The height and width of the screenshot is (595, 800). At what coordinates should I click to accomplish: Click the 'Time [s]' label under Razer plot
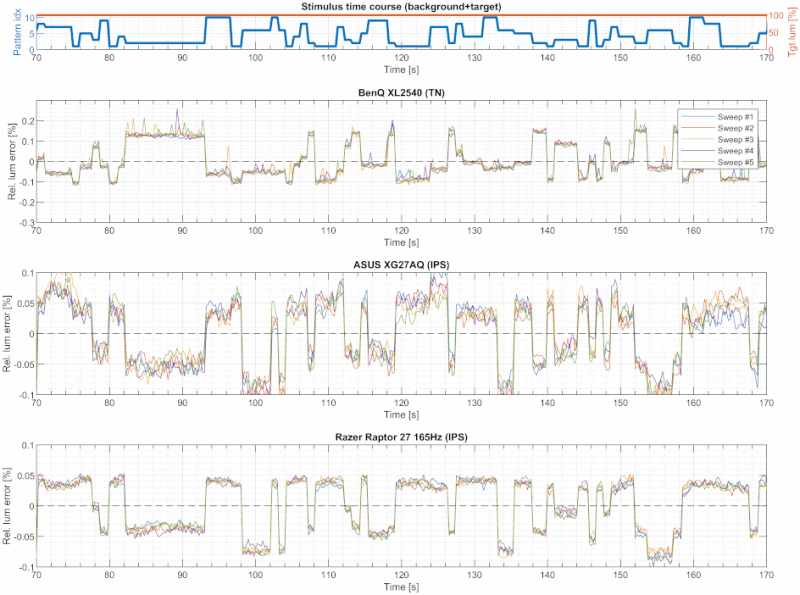tap(401, 587)
